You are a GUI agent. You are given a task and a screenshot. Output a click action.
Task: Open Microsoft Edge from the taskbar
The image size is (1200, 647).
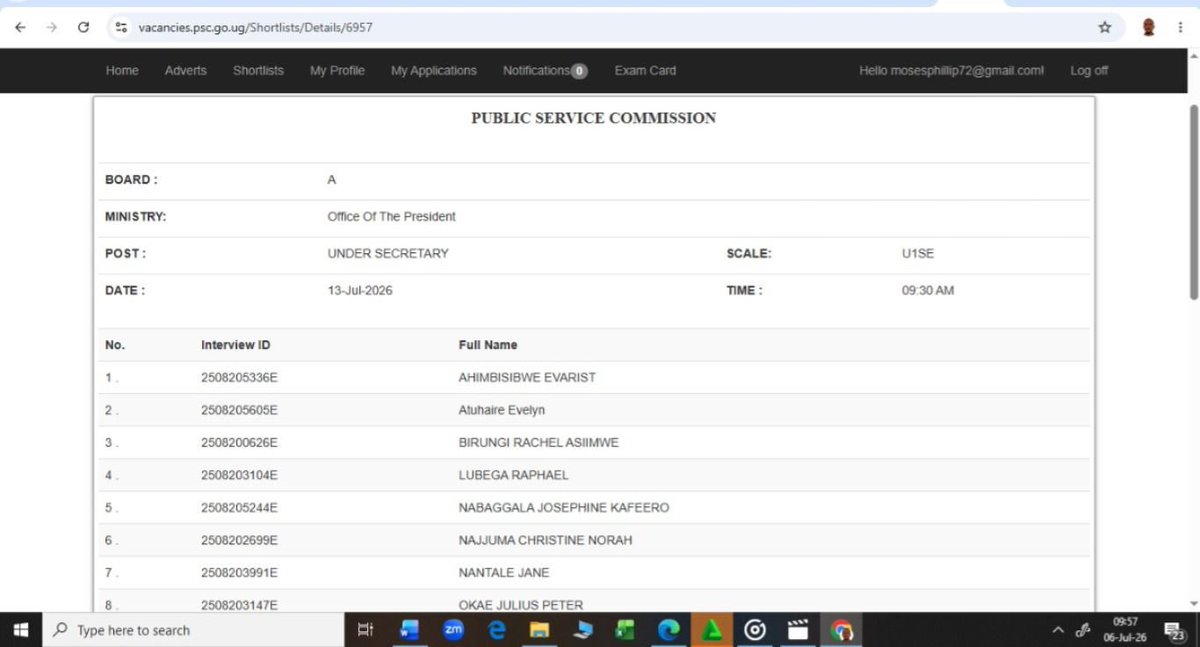[x=669, y=630]
